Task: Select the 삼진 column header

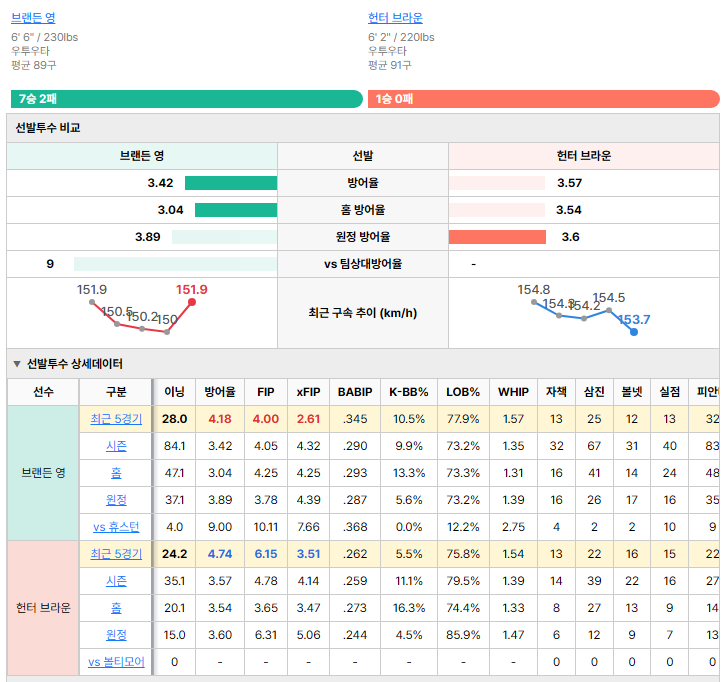Action: tap(595, 392)
